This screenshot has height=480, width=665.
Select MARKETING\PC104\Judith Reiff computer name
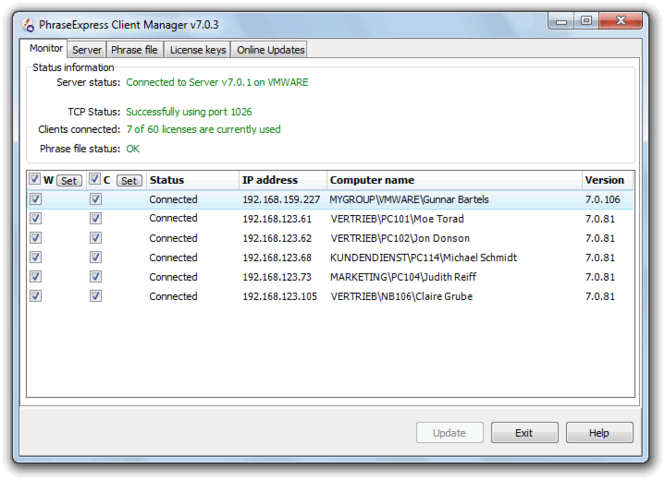403,277
